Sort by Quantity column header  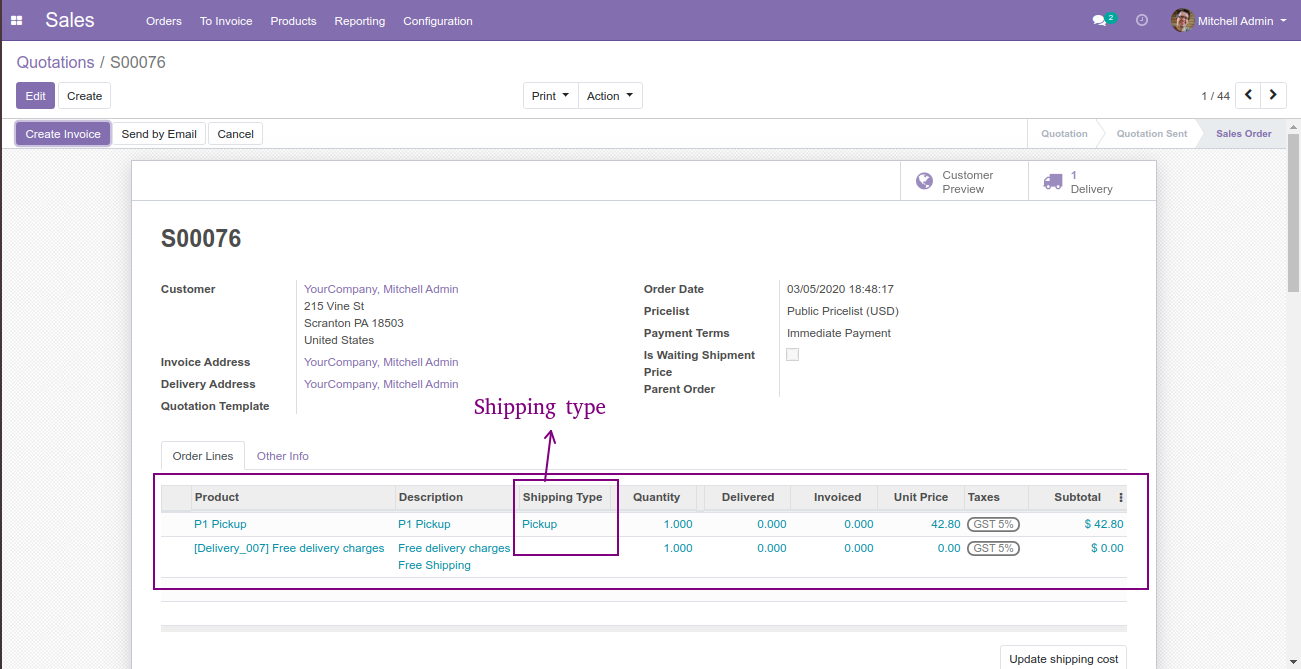pos(657,497)
